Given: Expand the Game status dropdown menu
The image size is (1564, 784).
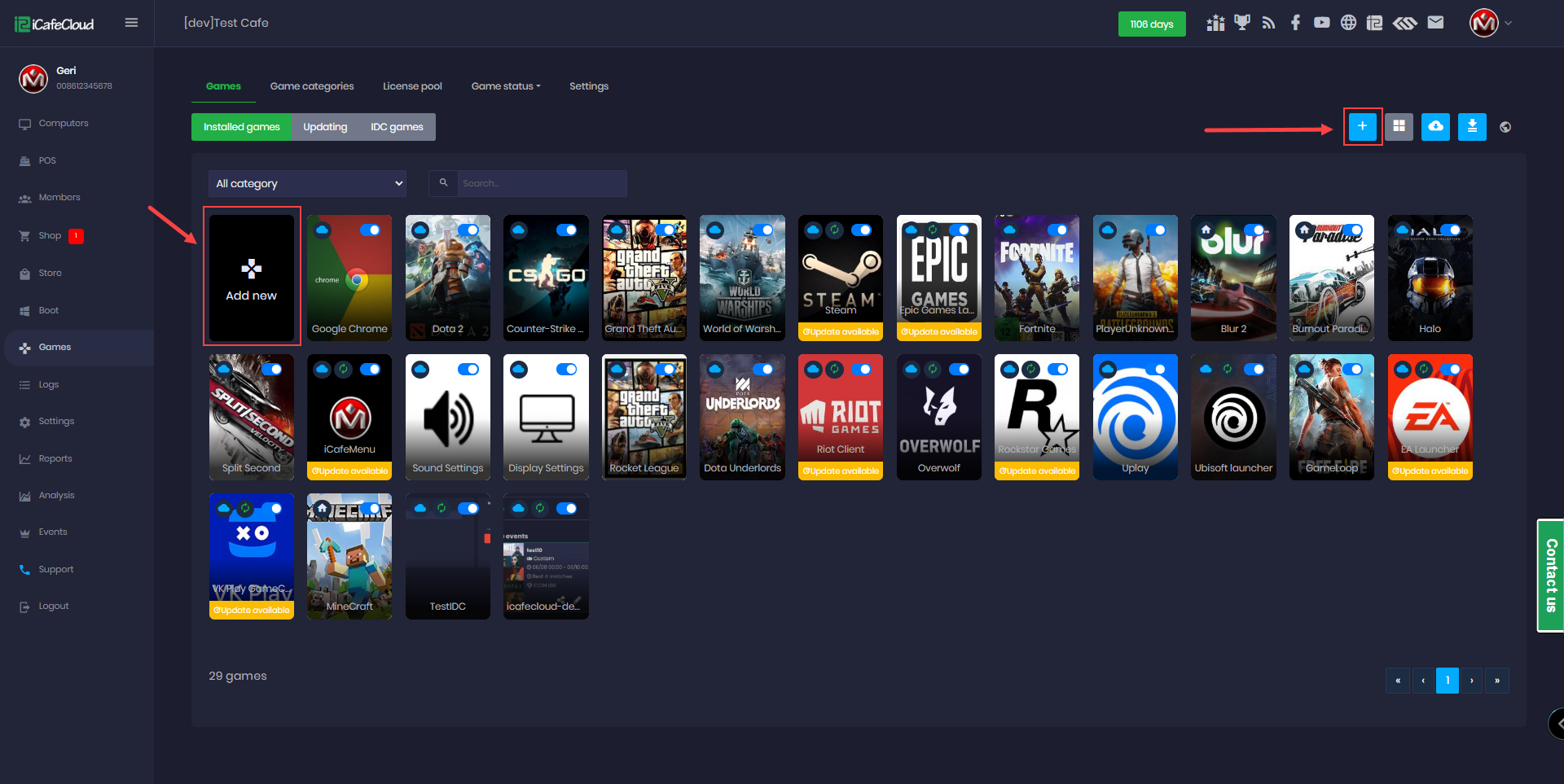Looking at the screenshot, I should 505,86.
